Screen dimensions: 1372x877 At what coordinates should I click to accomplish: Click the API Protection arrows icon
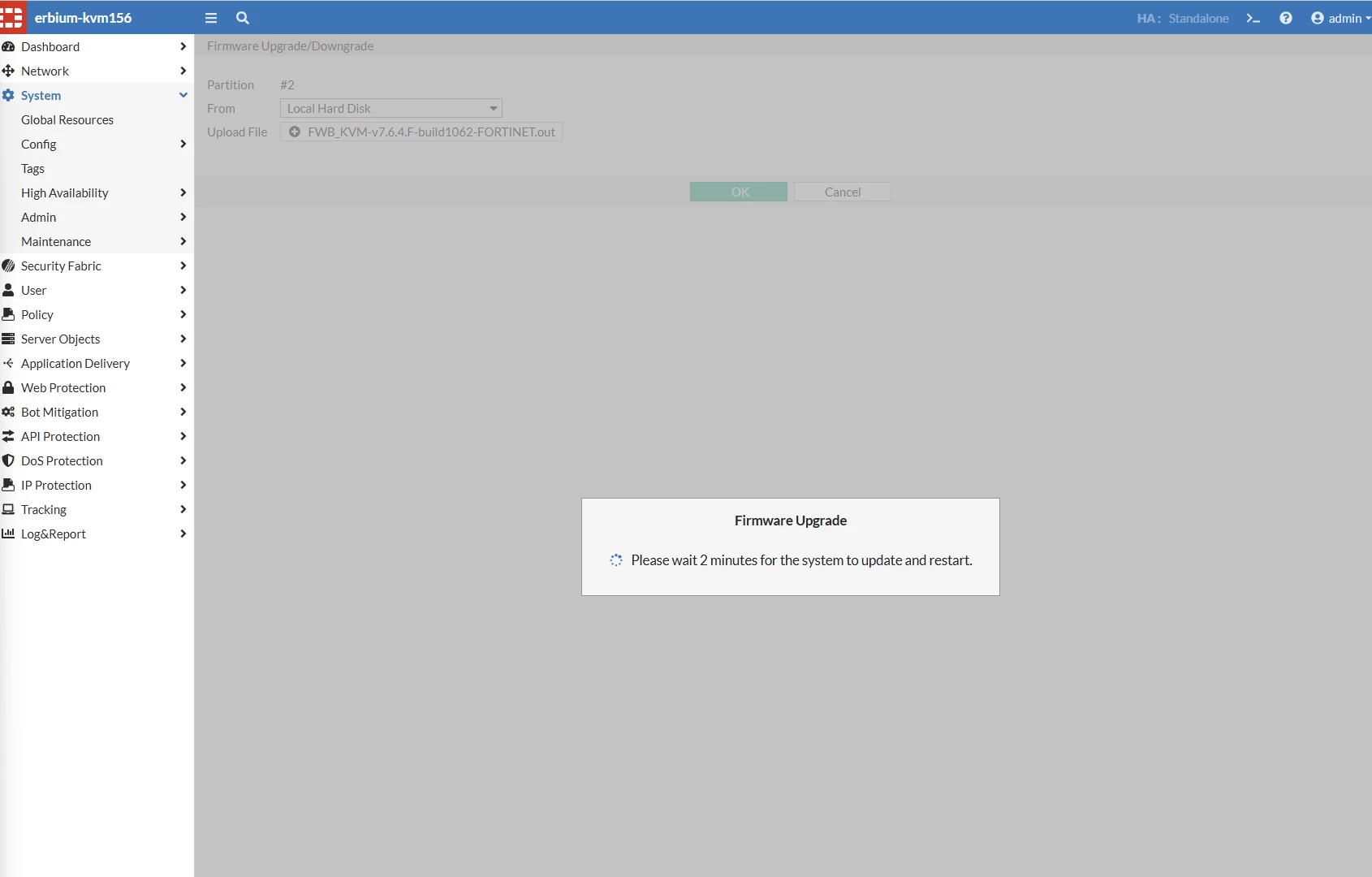8,436
